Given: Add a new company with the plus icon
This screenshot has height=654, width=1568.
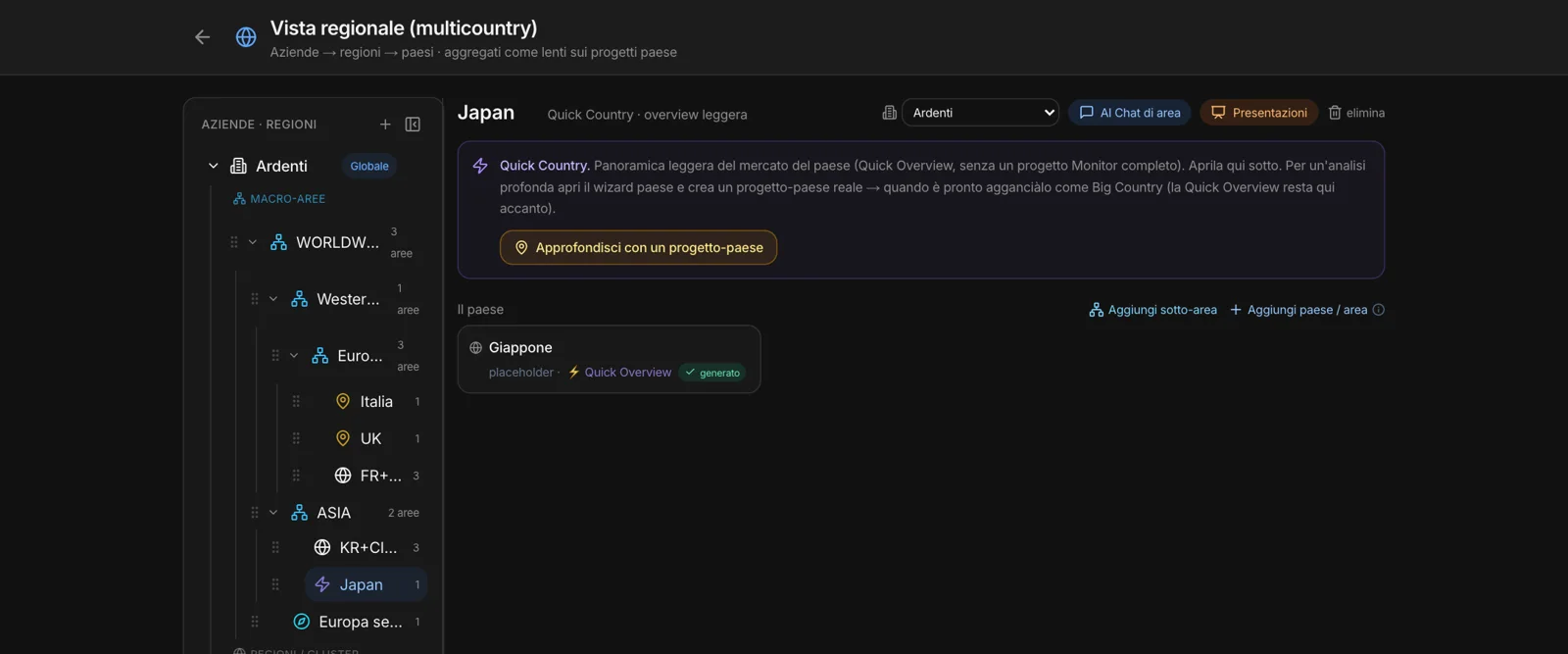Looking at the screenshot, I should tap(385, 125).
